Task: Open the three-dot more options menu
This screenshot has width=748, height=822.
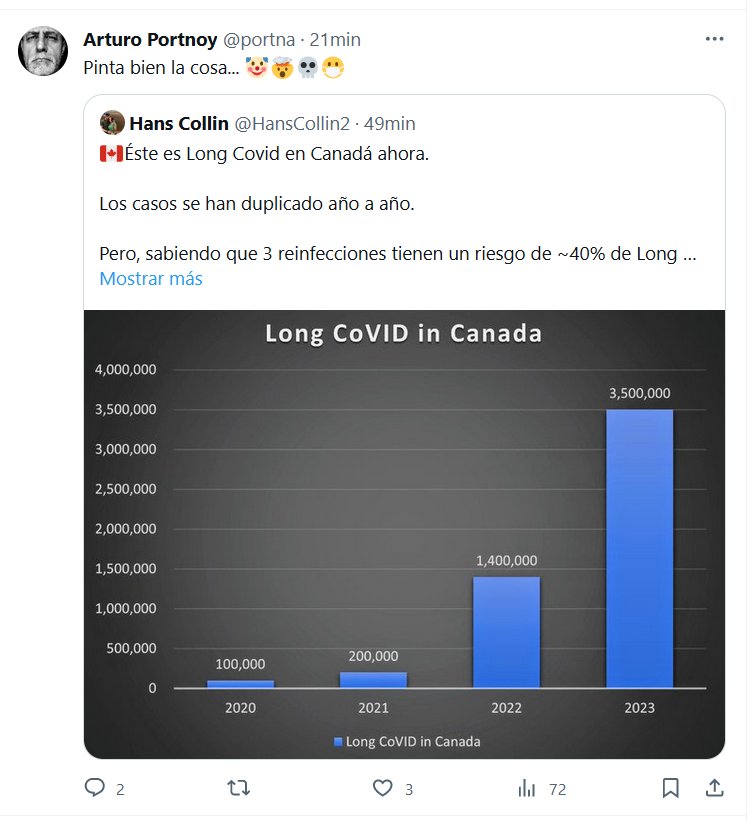Action: click(x=714, y=39)
